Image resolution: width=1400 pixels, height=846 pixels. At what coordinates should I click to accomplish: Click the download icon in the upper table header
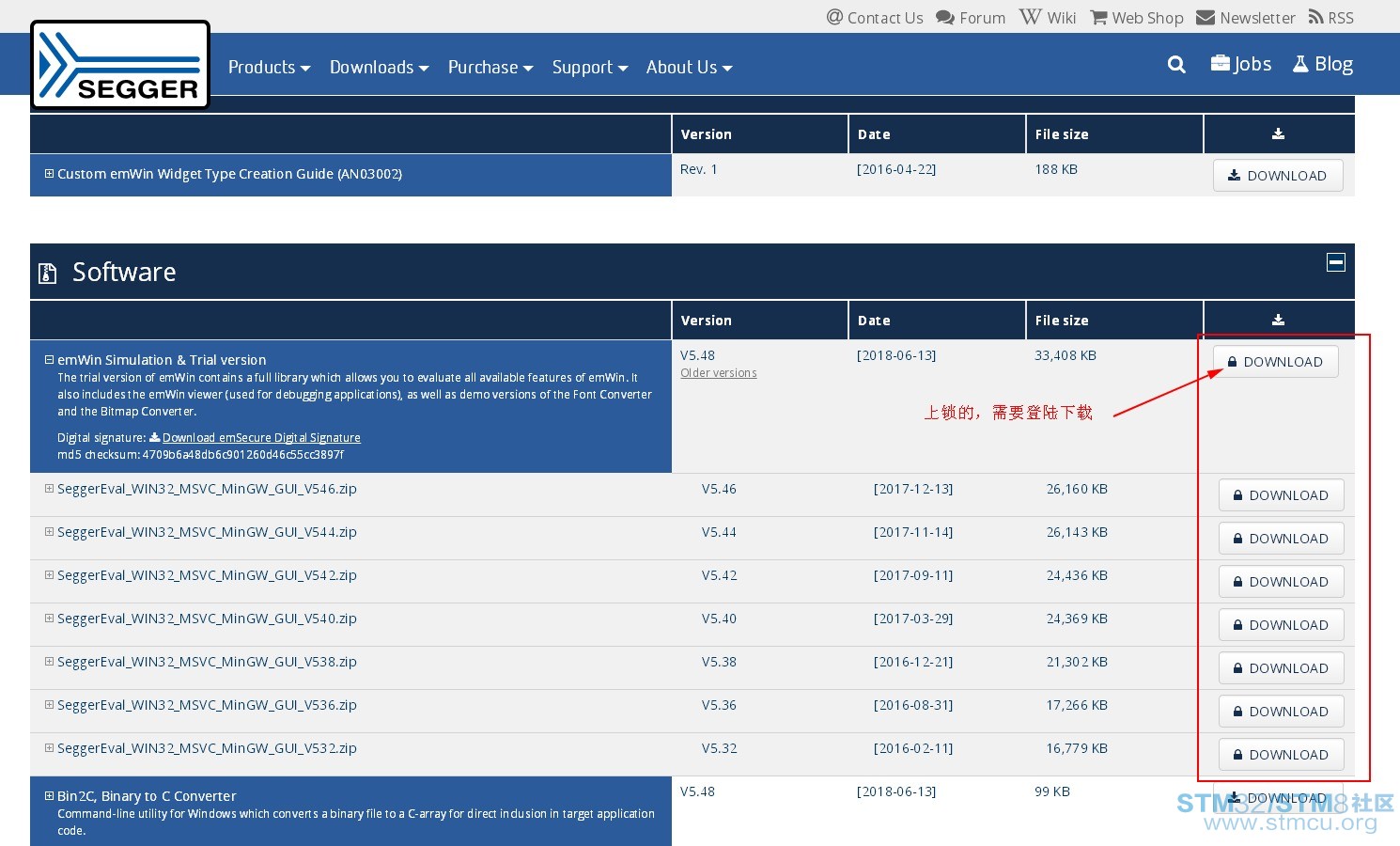(x=1278, y=134)
